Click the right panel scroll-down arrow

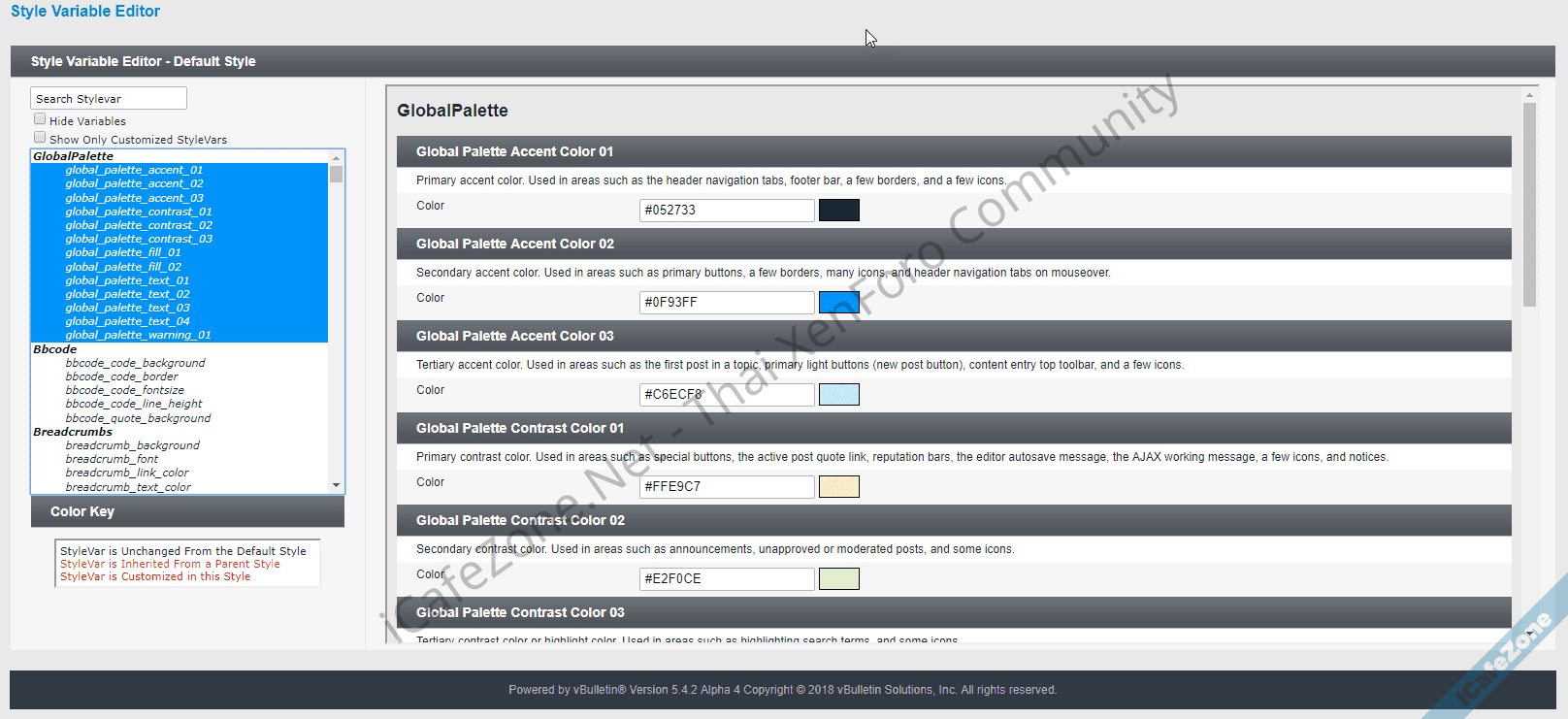[x=1529, y=634]
